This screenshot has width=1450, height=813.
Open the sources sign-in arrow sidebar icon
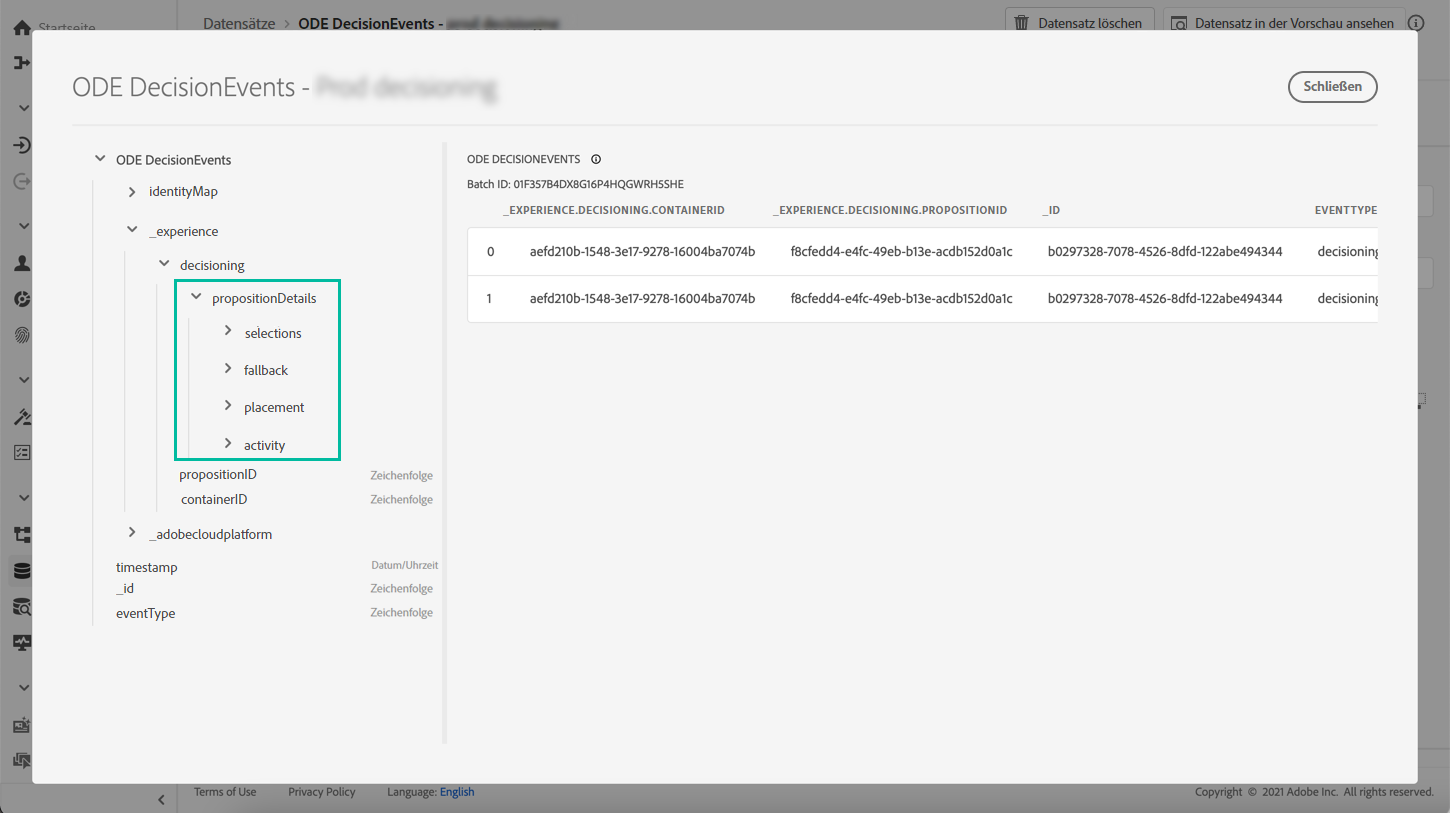[x=21, y=146]
